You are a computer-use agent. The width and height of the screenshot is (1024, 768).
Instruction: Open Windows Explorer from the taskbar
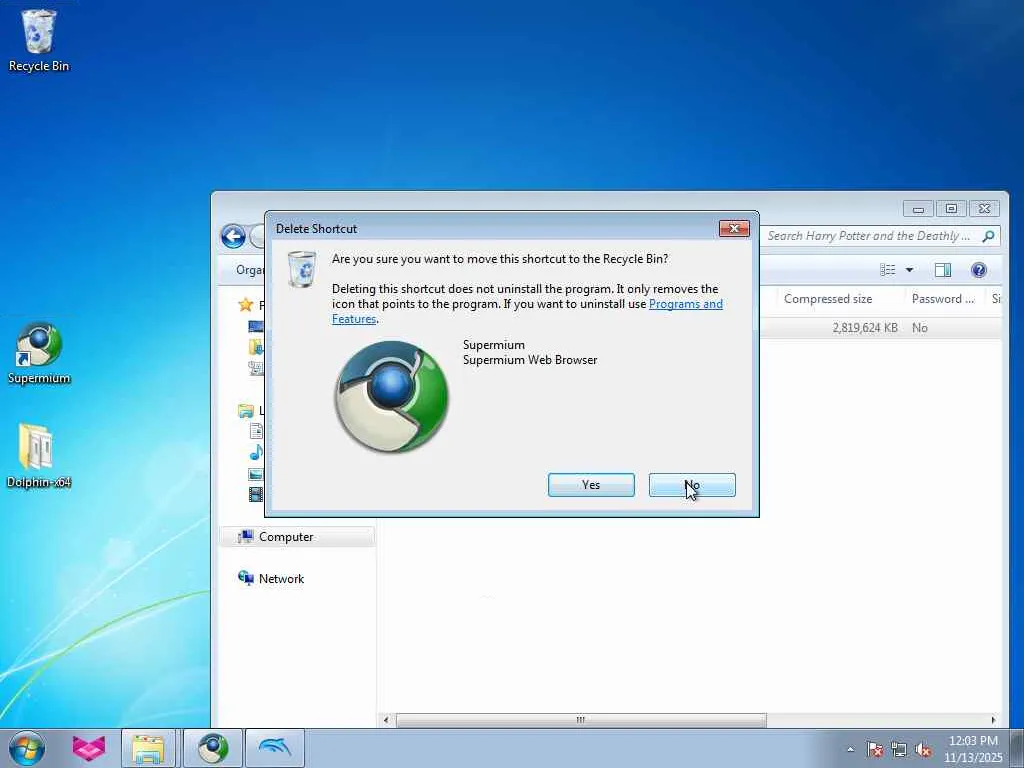pos(148,748)
